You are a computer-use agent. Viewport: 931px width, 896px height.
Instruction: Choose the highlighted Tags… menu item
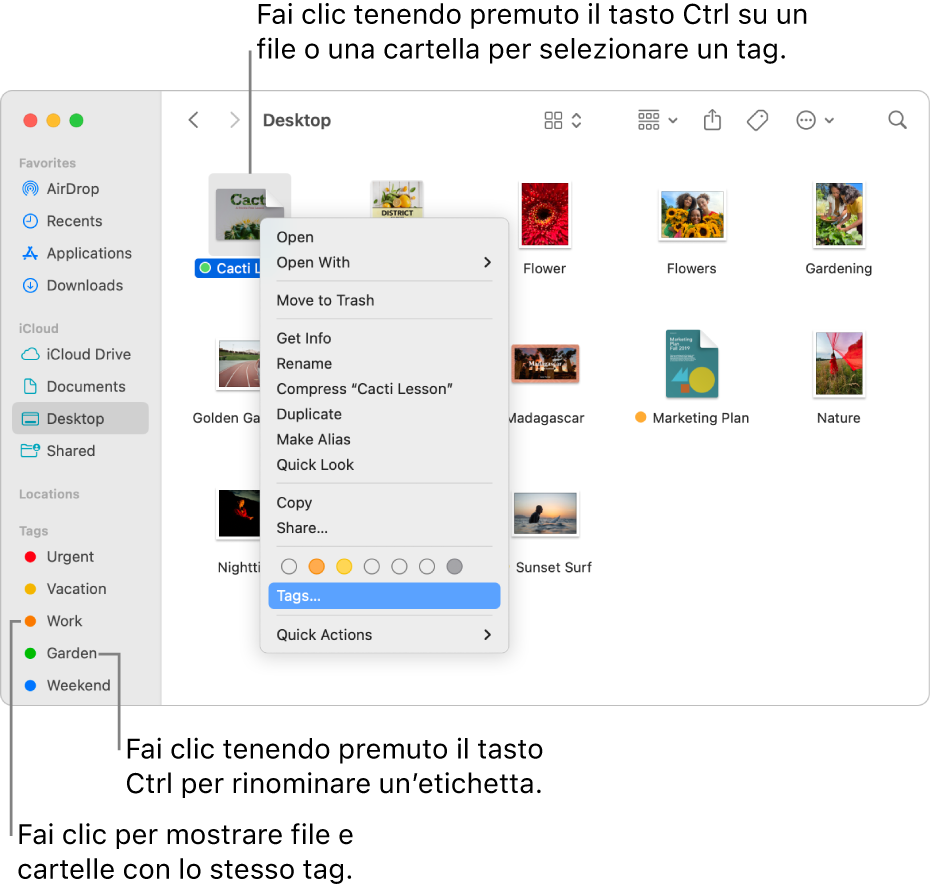click(x=384, y=596)
